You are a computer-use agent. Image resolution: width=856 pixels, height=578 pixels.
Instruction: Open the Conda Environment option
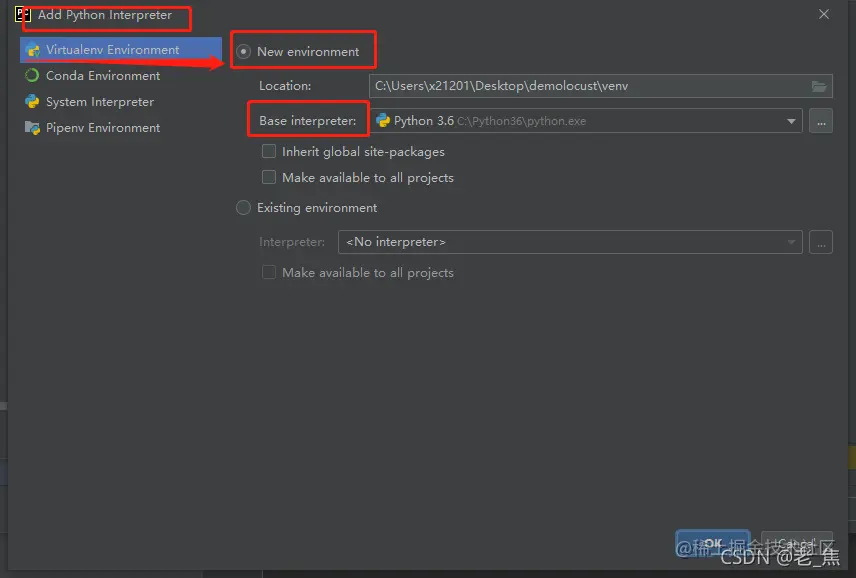coord(103,76)
